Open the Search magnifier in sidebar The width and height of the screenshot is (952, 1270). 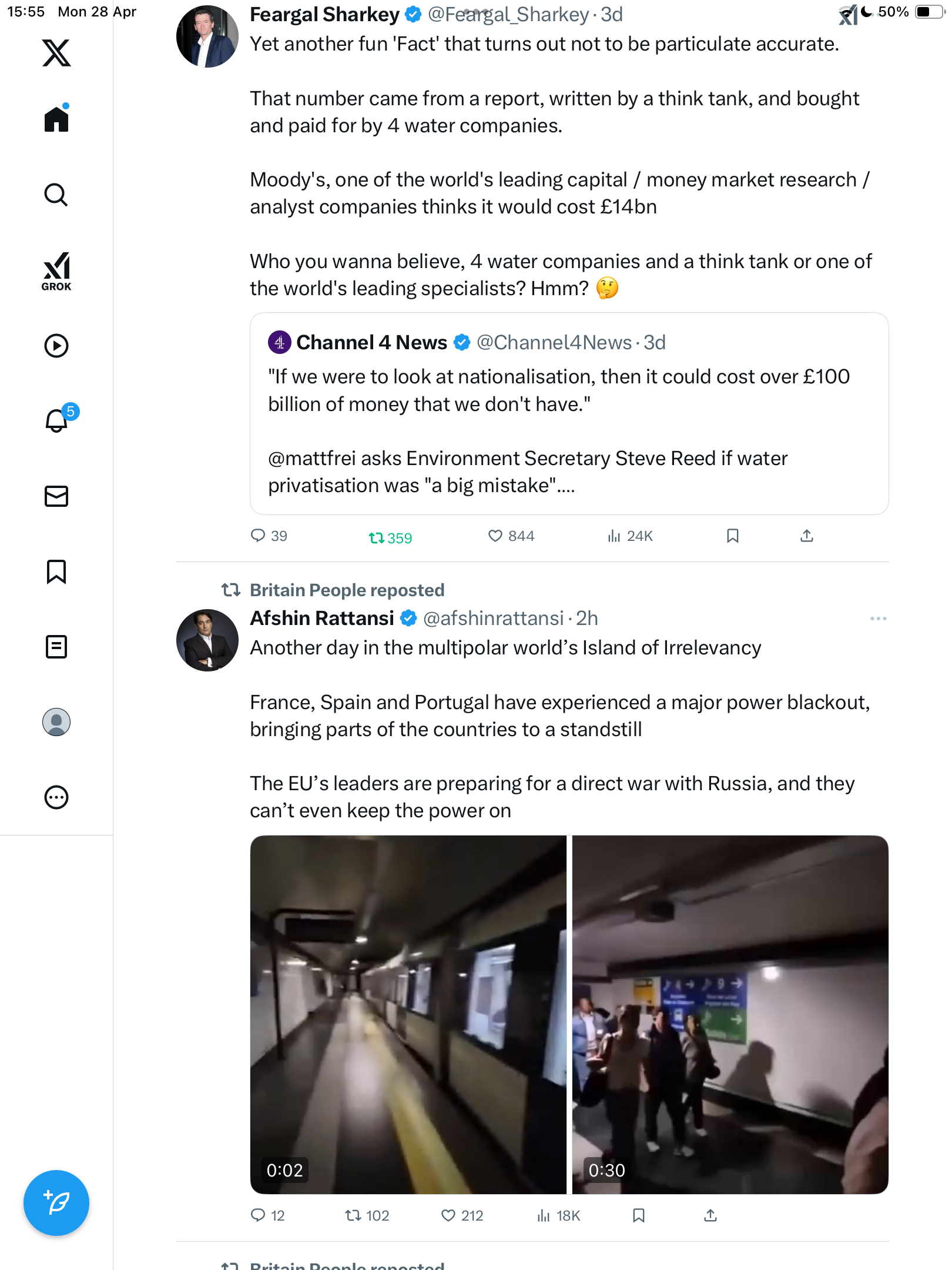pos(56,195)
